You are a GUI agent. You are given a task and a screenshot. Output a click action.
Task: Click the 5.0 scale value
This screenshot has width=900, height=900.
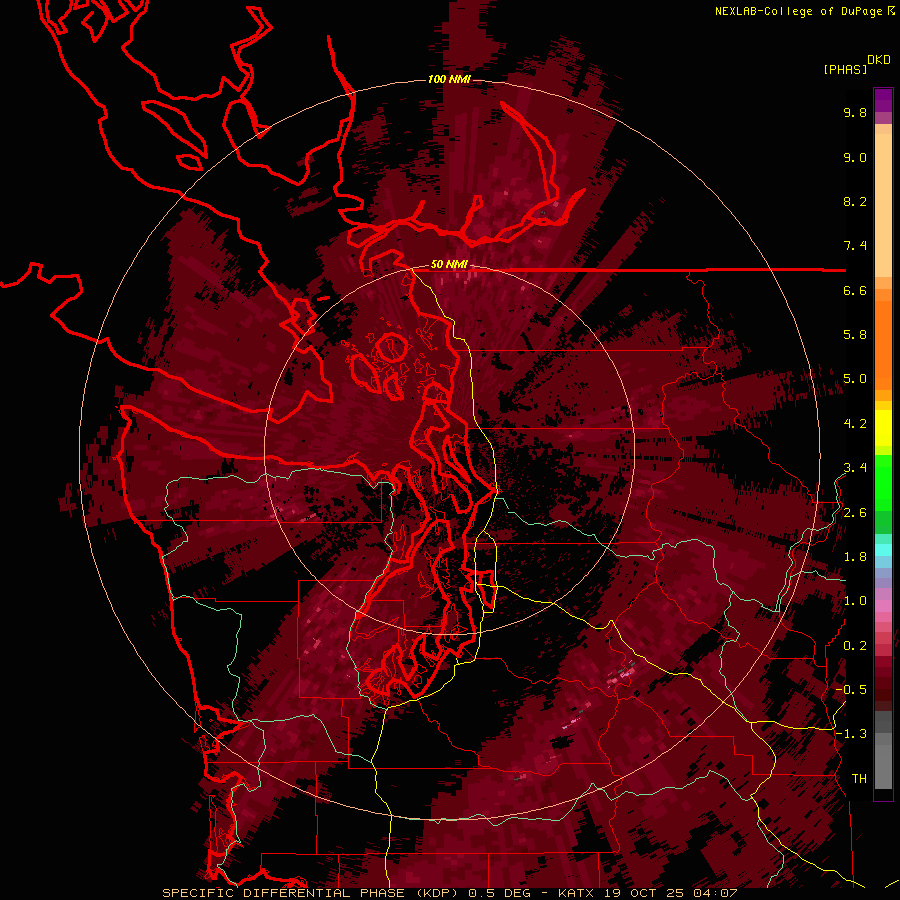[x=855, y=379]
